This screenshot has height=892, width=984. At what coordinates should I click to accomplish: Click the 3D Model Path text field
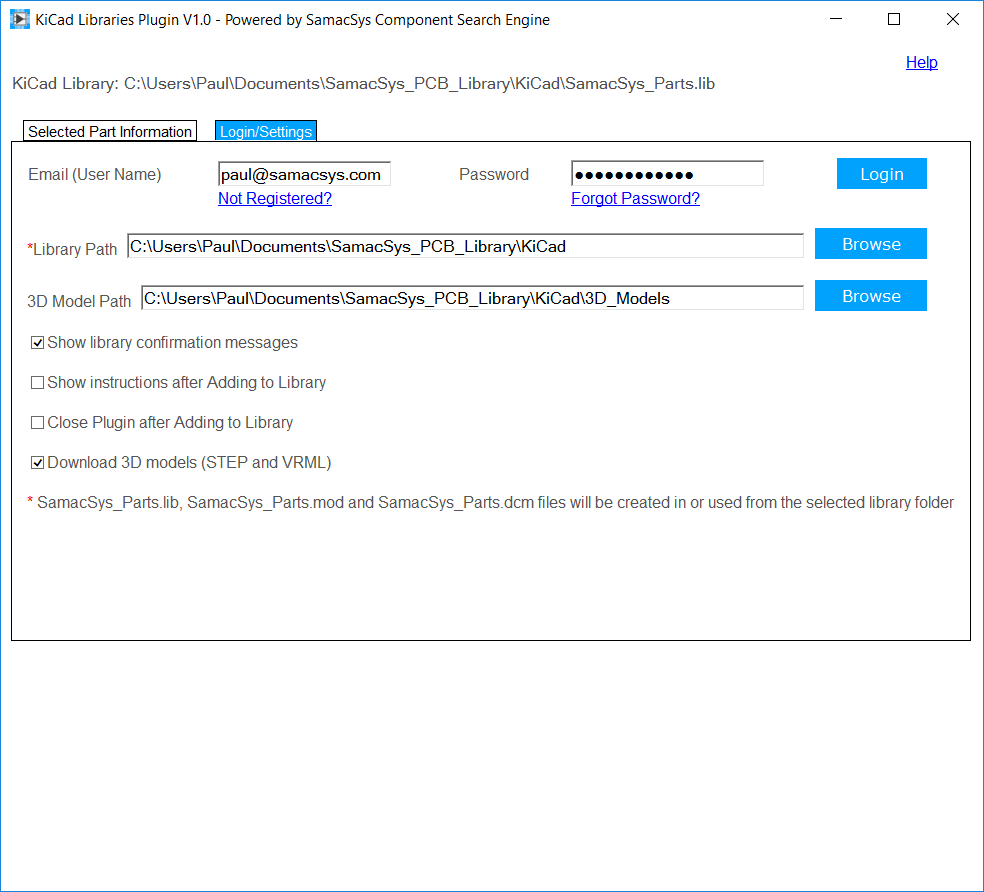472,298
